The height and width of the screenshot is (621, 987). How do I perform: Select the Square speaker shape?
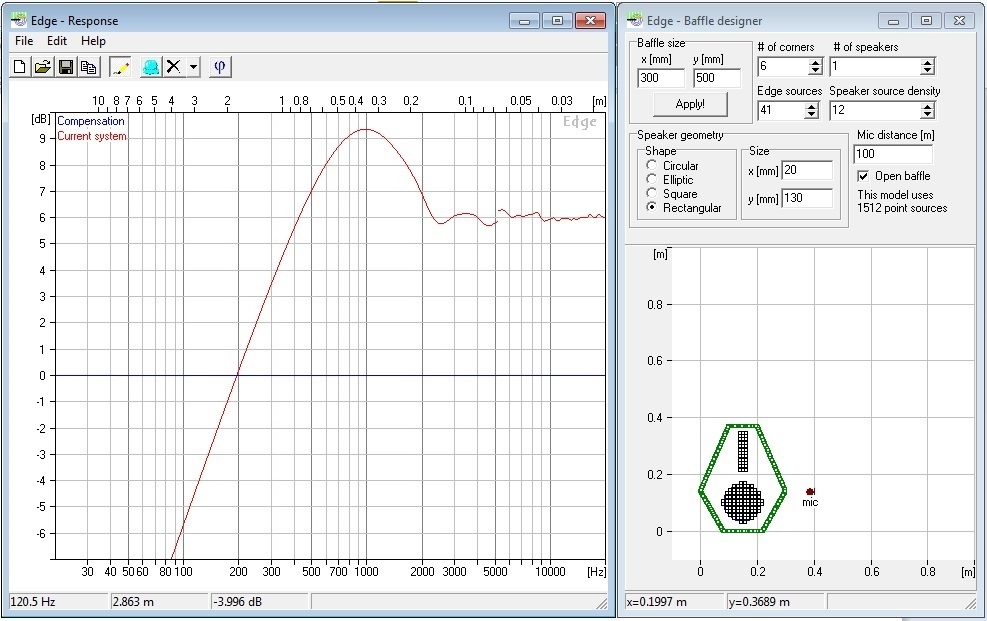click(651, 193)
